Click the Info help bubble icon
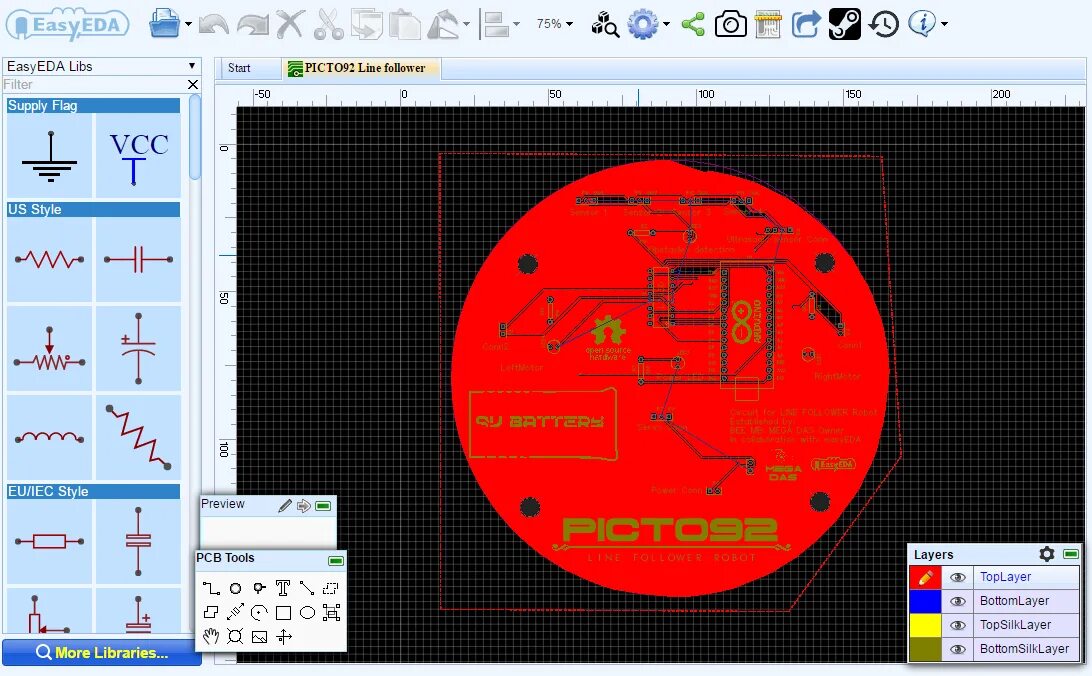The height and width of the screenshot is (676, 1092). point(922,24)
